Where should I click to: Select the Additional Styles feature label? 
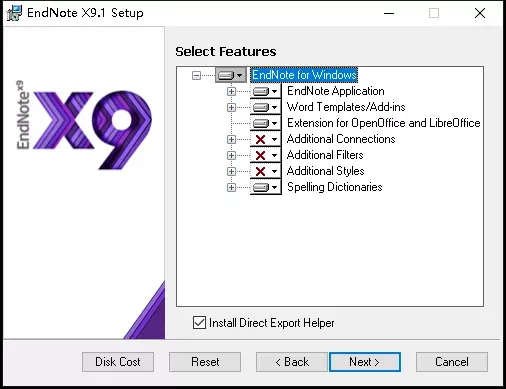326,171
